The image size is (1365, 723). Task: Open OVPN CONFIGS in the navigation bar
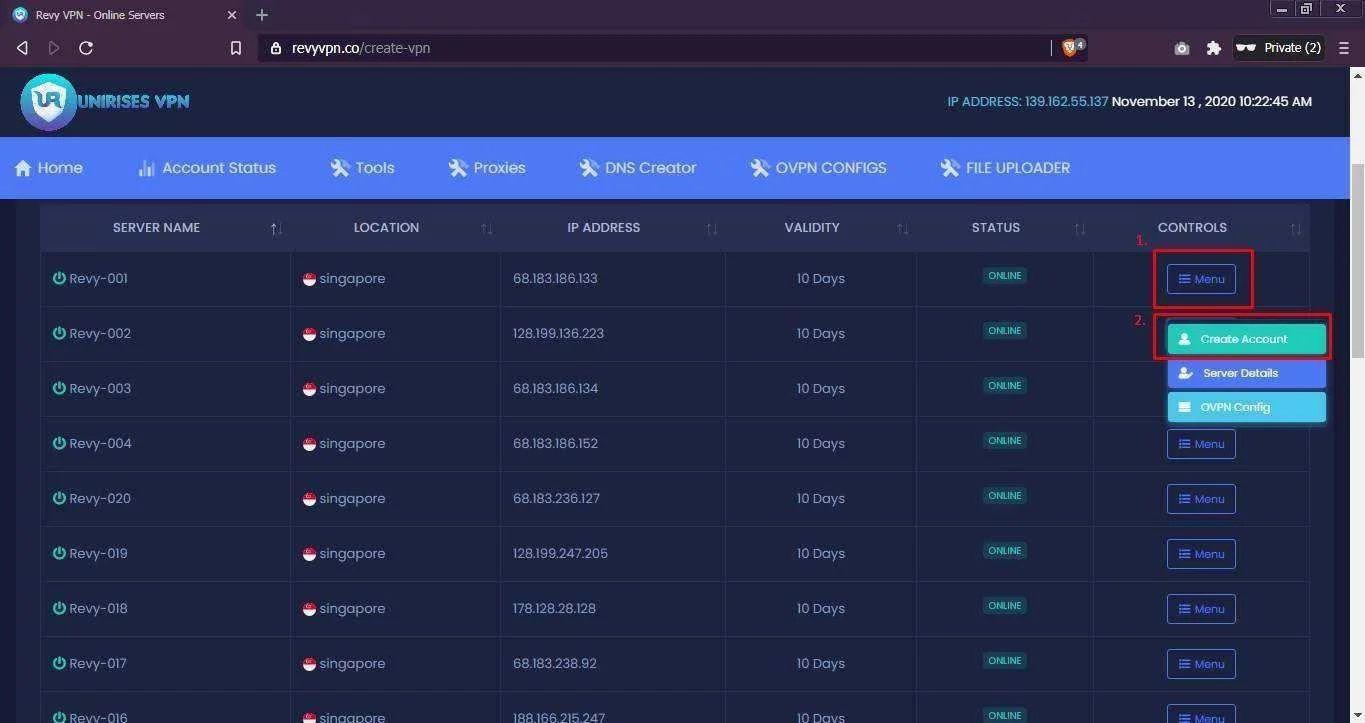[x=818, y=168]
